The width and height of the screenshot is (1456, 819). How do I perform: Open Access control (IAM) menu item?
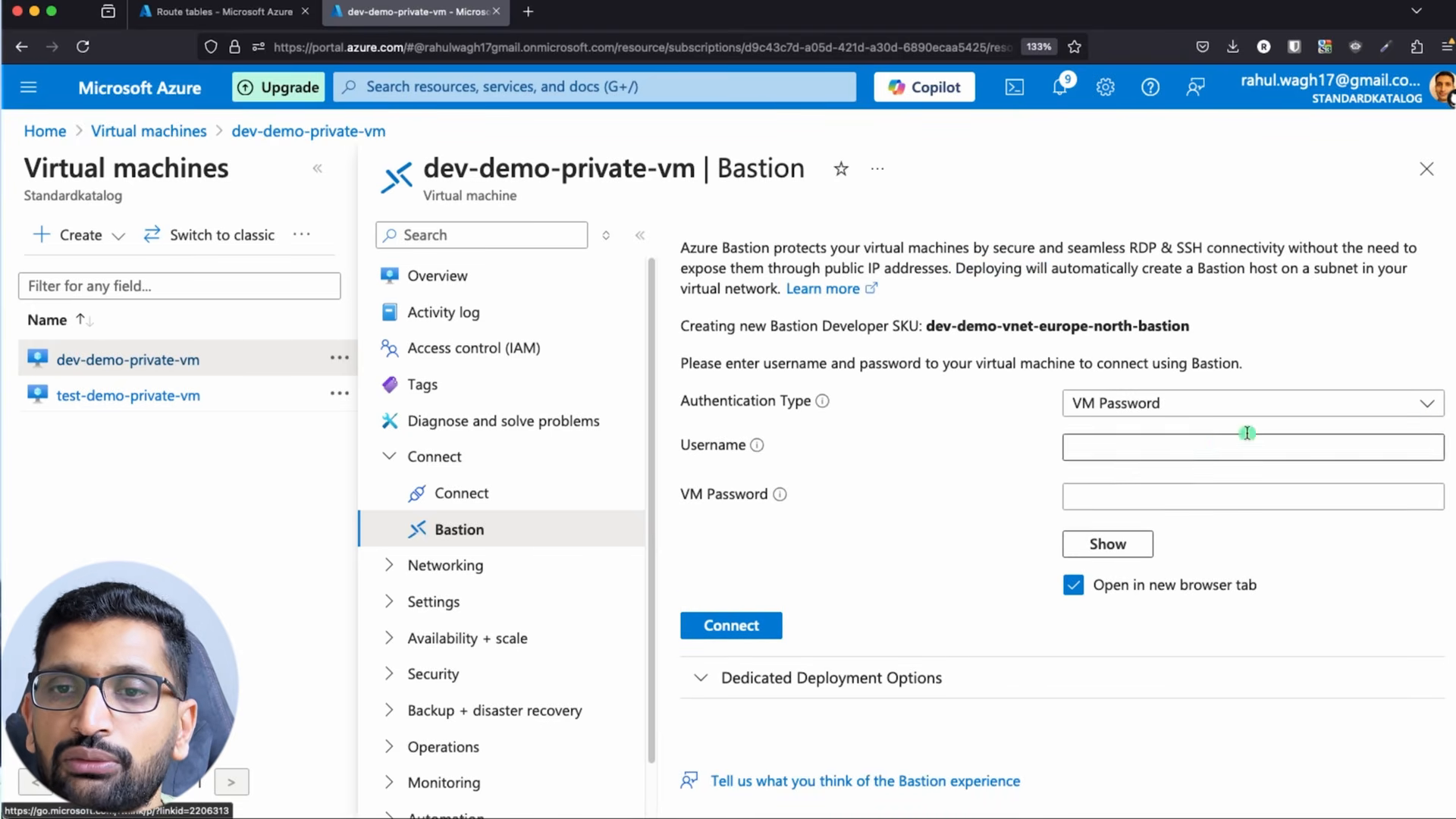pyautogui.click(x=473, y=348)
